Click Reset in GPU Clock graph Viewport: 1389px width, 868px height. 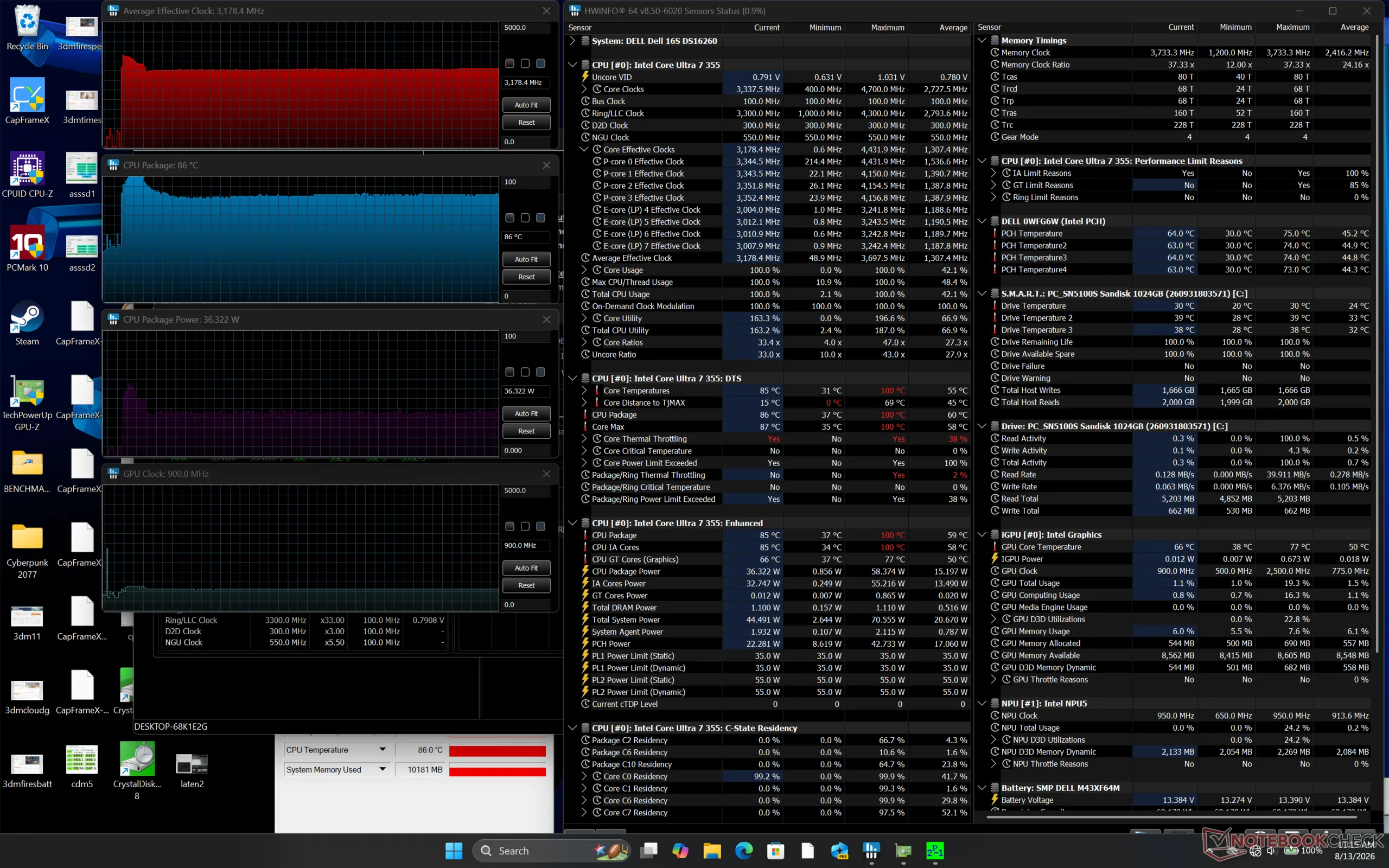pos(526,585)
